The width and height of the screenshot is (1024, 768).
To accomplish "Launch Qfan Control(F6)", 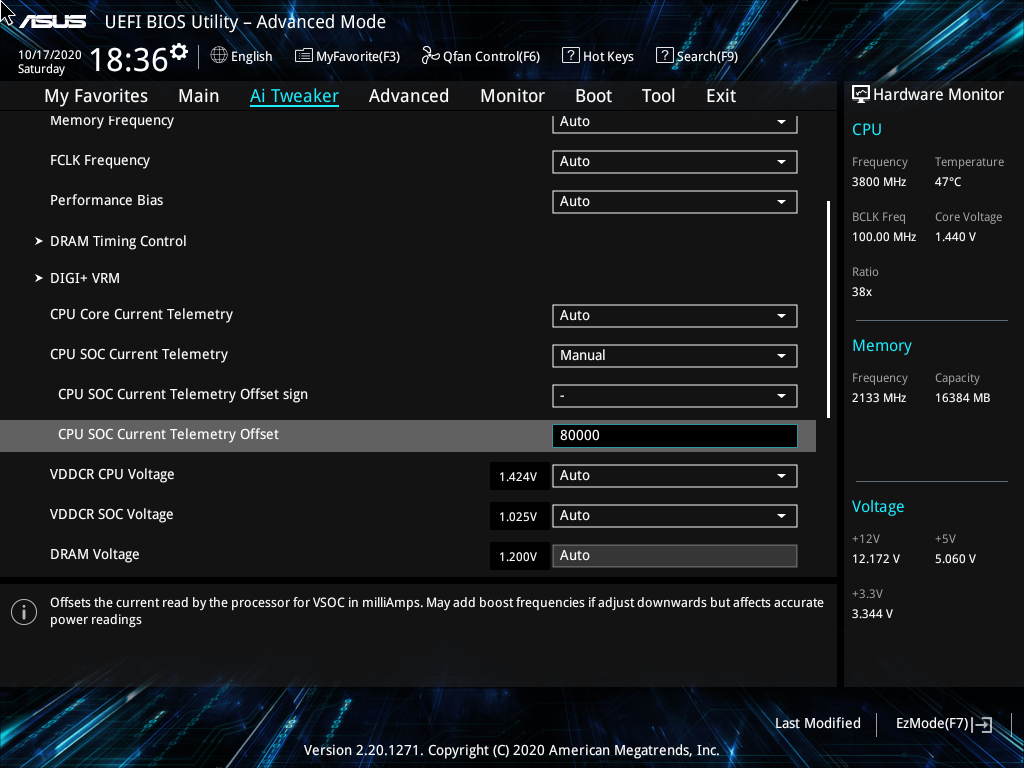I will (x=481, y=56).
